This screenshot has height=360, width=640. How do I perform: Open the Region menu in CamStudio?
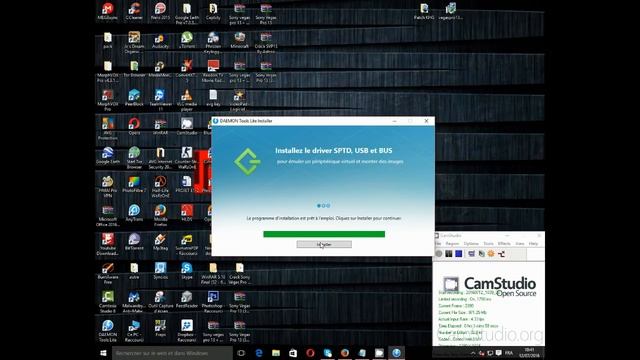452,244
